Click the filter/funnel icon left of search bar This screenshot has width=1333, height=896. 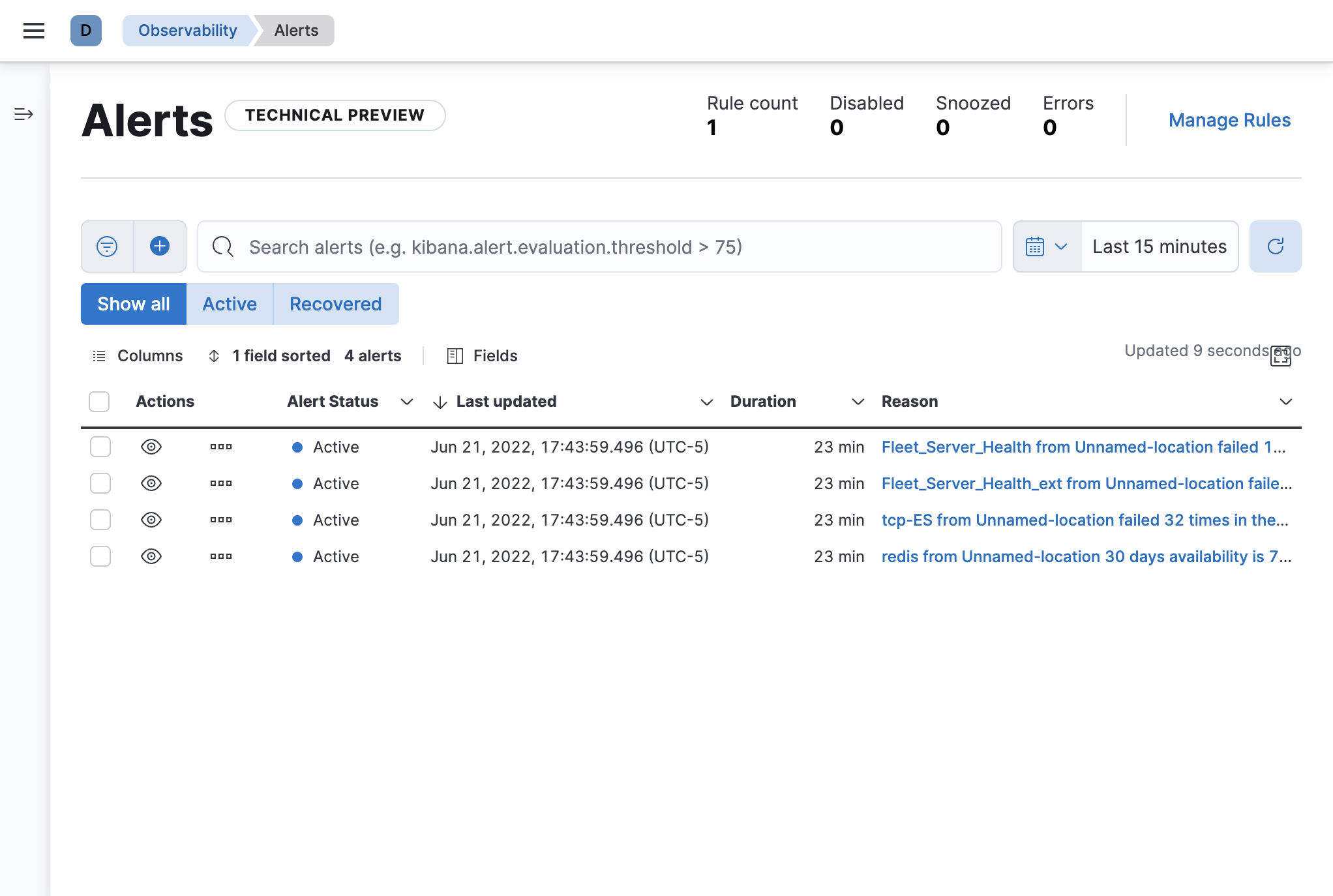(x=107, y=247)
